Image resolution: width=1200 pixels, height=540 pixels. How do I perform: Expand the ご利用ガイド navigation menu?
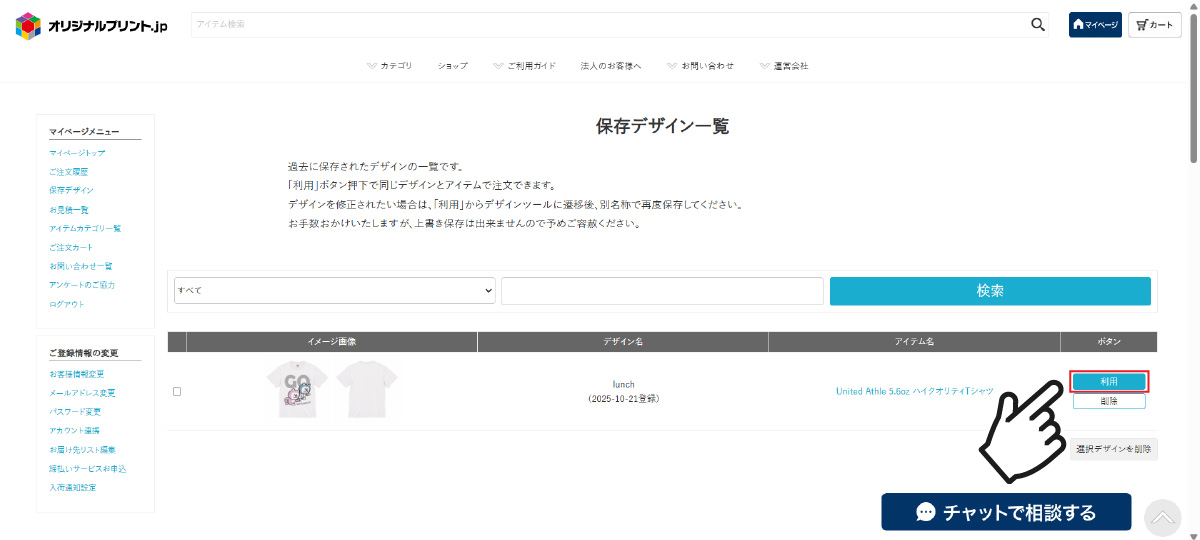pyautogui.click(x=524, y=66)
